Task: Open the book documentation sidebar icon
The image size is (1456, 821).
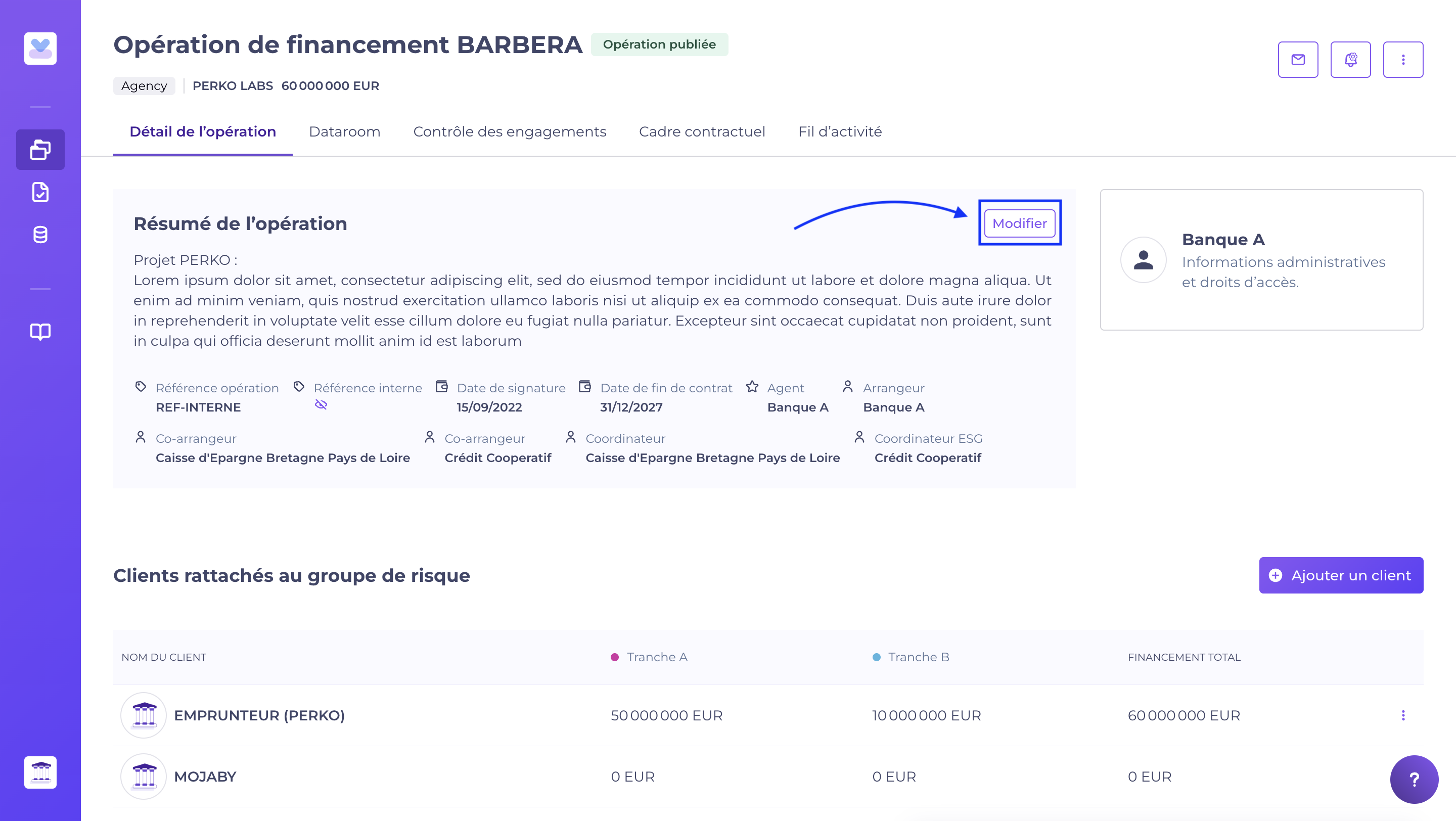Action: tap(40, 332)
